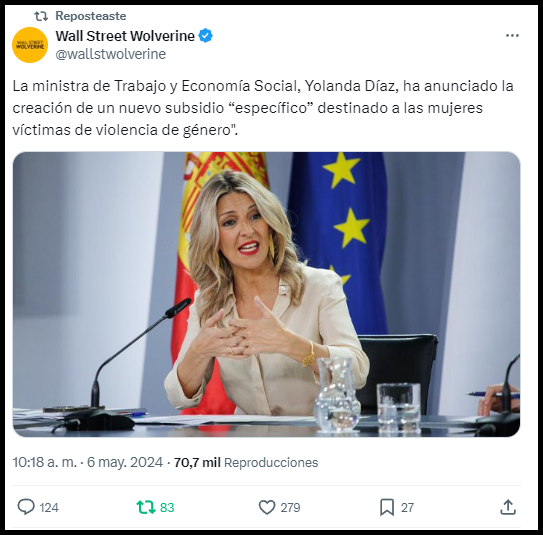Bookmark the tweet with bookmark icon
This screenshot has height=535, width=543.
click(387, 508)
